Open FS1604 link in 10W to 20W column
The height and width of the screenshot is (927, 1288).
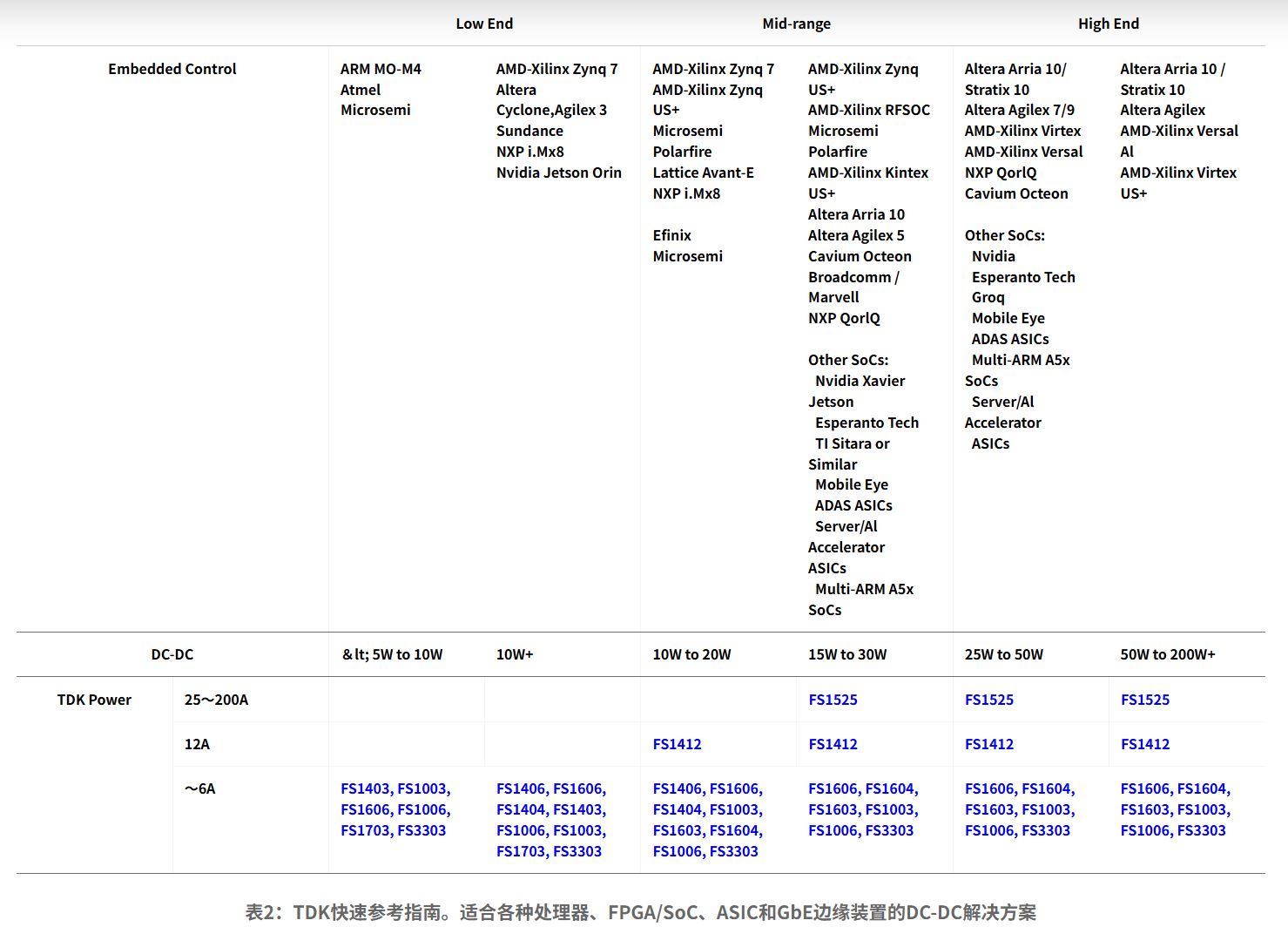pos(734,830)
